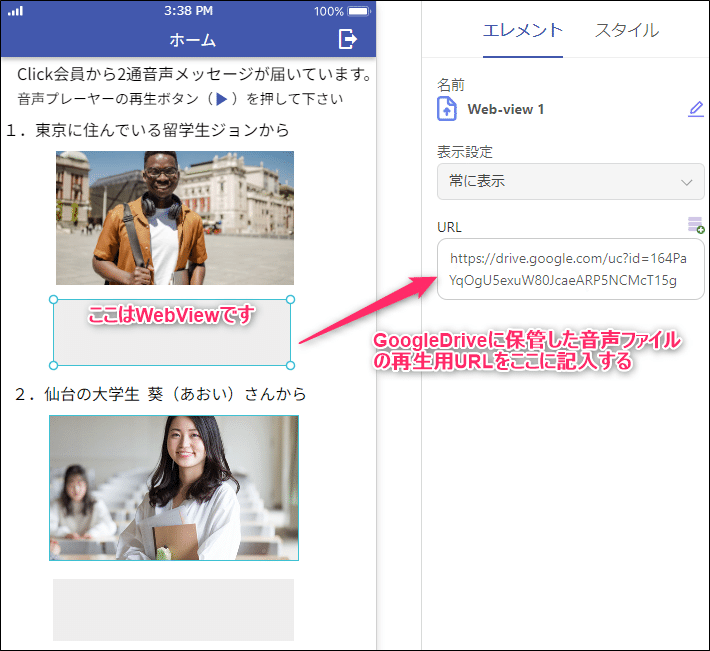Click the pencil icon to rename Web-view 1
The image size is (710, 651).
tap(696, 109)
